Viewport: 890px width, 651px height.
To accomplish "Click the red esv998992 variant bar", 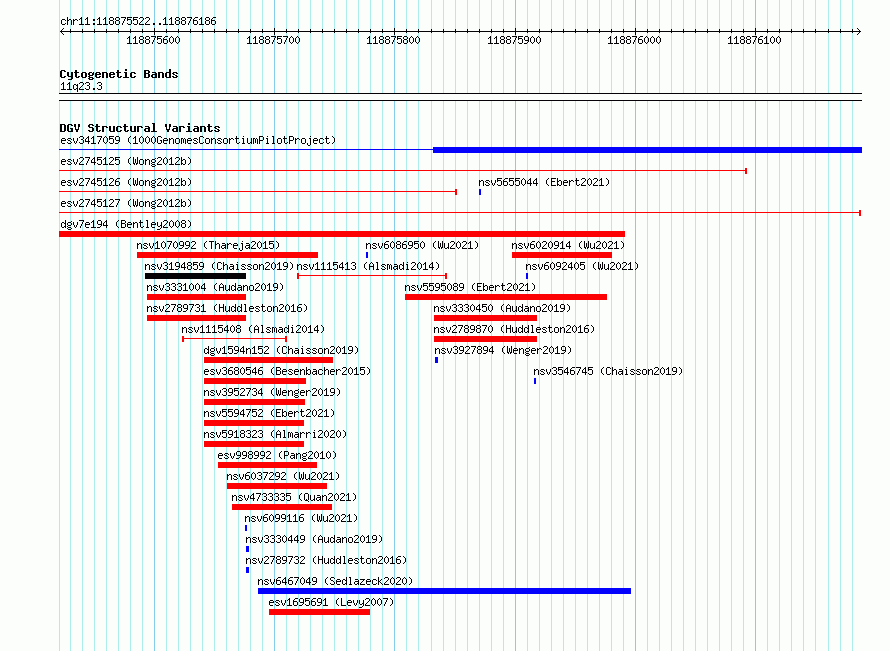I will 267,465.
